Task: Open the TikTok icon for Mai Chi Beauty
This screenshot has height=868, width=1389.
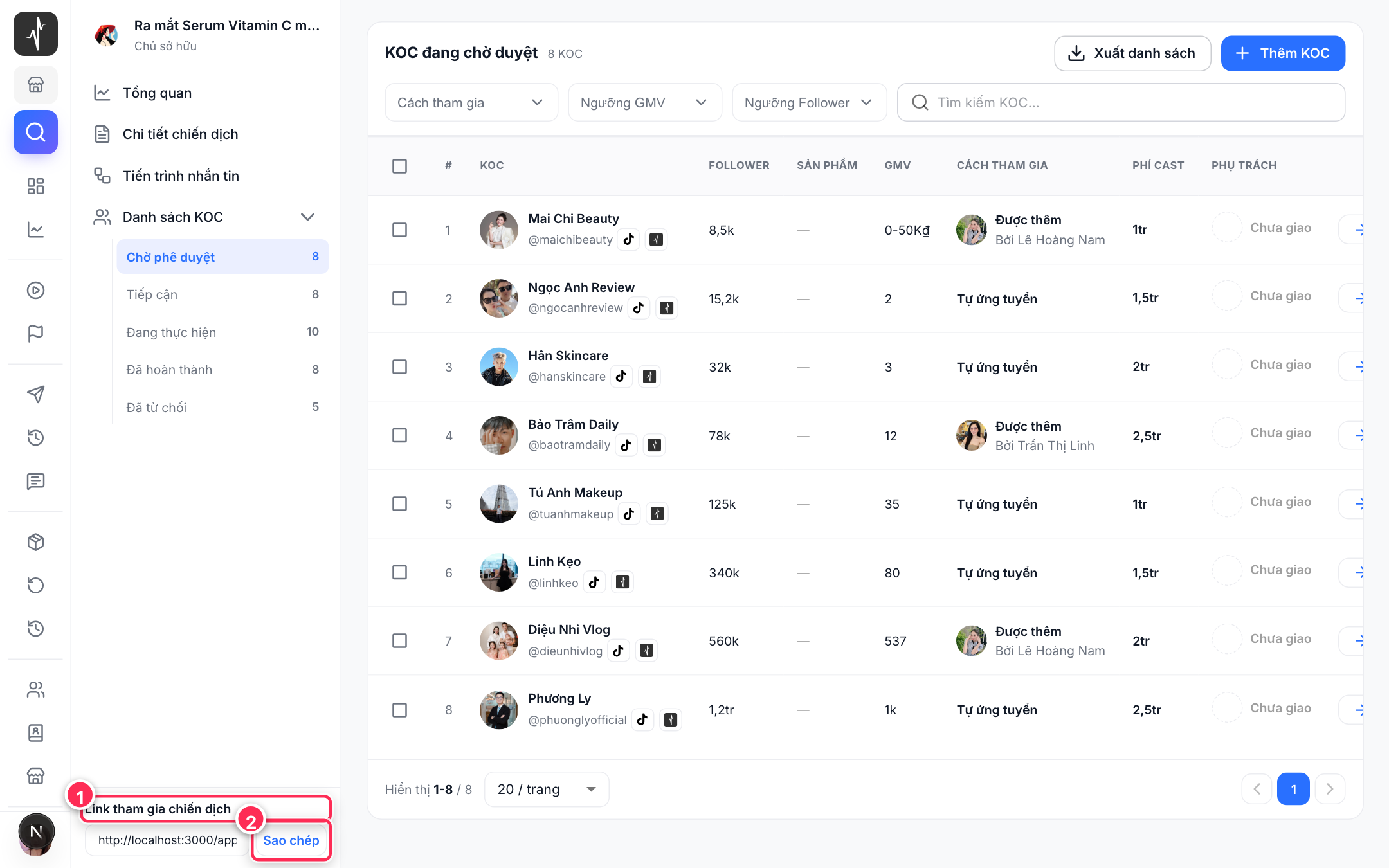Action: (x=629, y=240)
